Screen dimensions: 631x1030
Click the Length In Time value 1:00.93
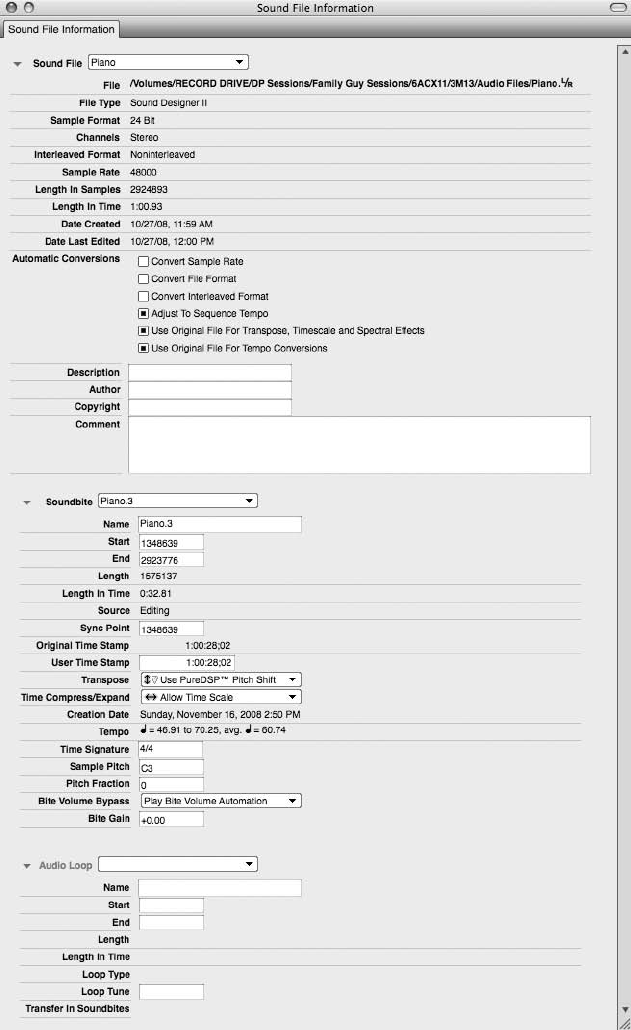(x=146, y=206)
